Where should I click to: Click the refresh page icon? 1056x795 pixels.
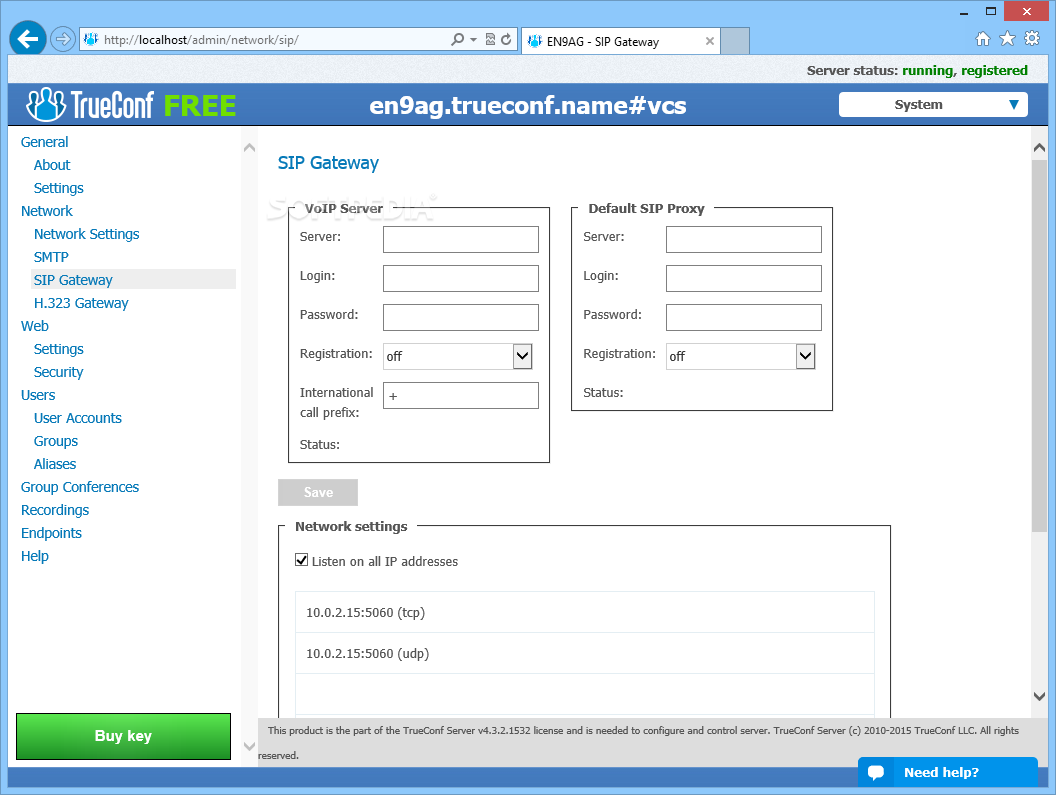click(506, 40)
